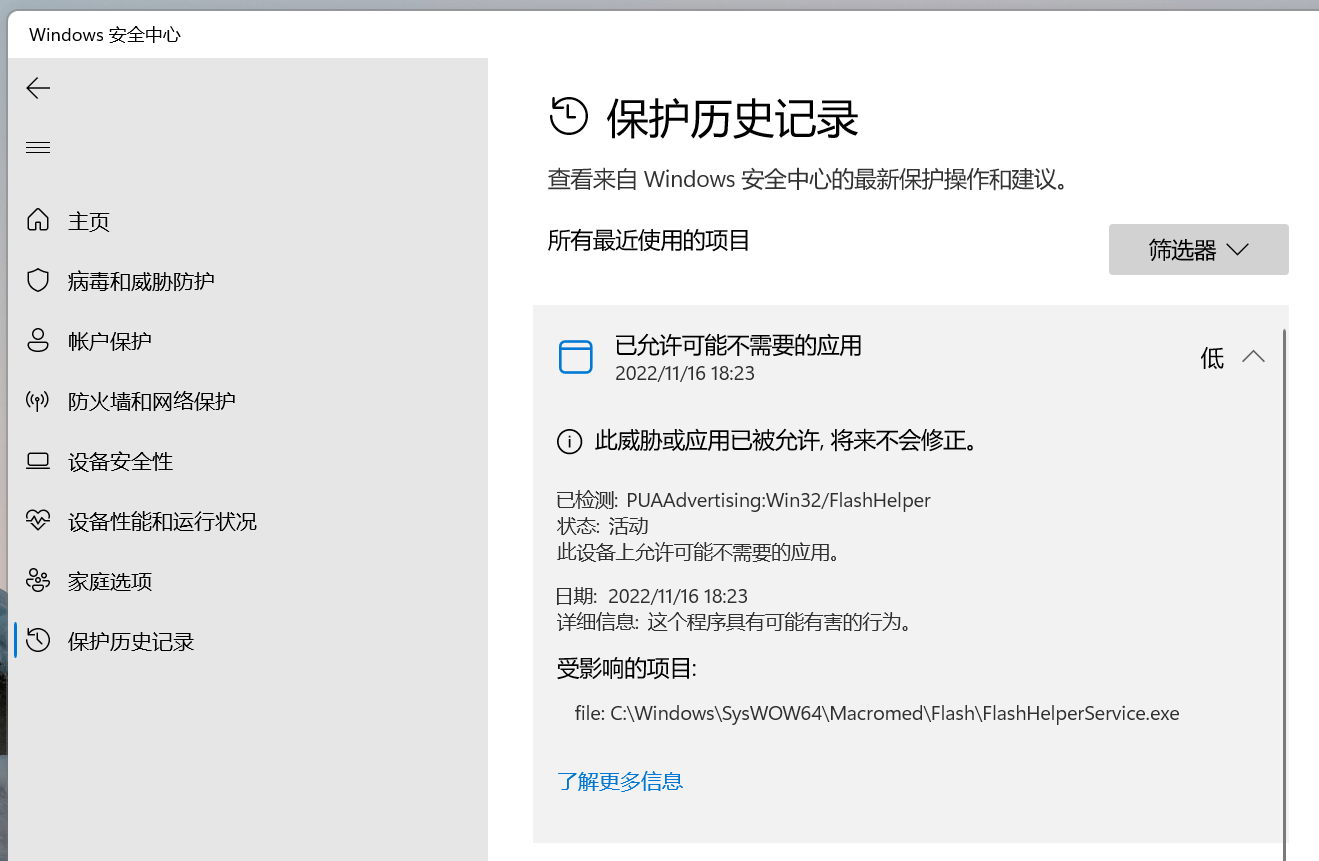The image size is (1319, 861).
Task: Toggle the hamburger navigation menu
Action: click(38, 148)
